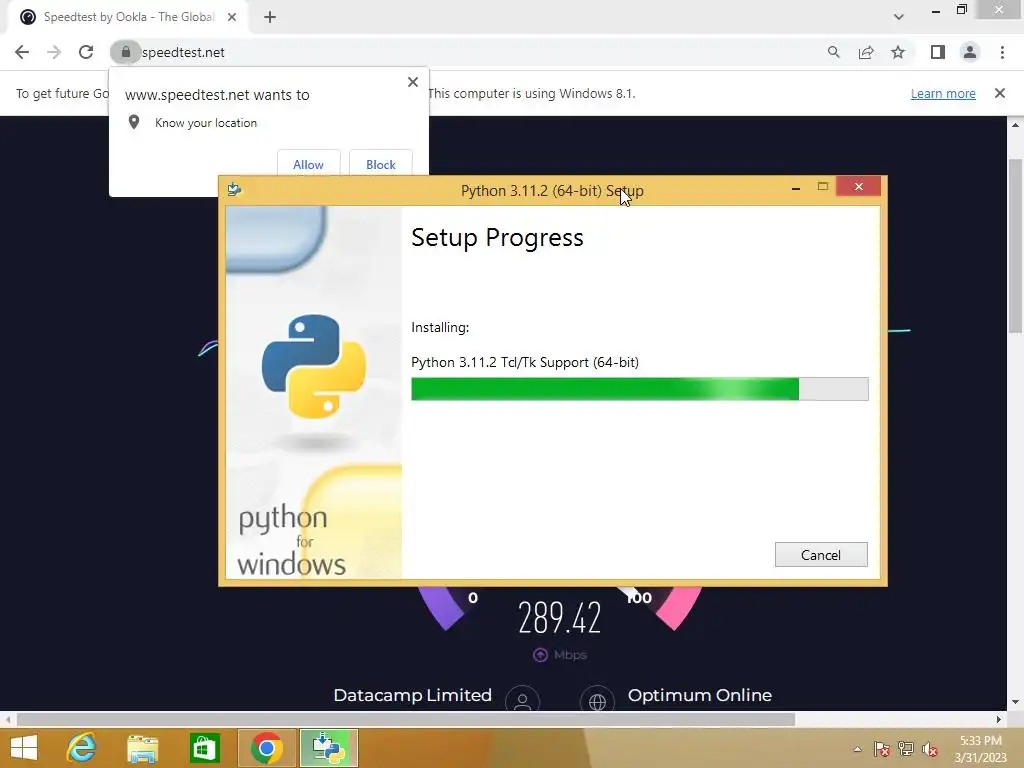Close the Python Setup window
Viewport: 1024px width, 768px height.
pos(858,187)
